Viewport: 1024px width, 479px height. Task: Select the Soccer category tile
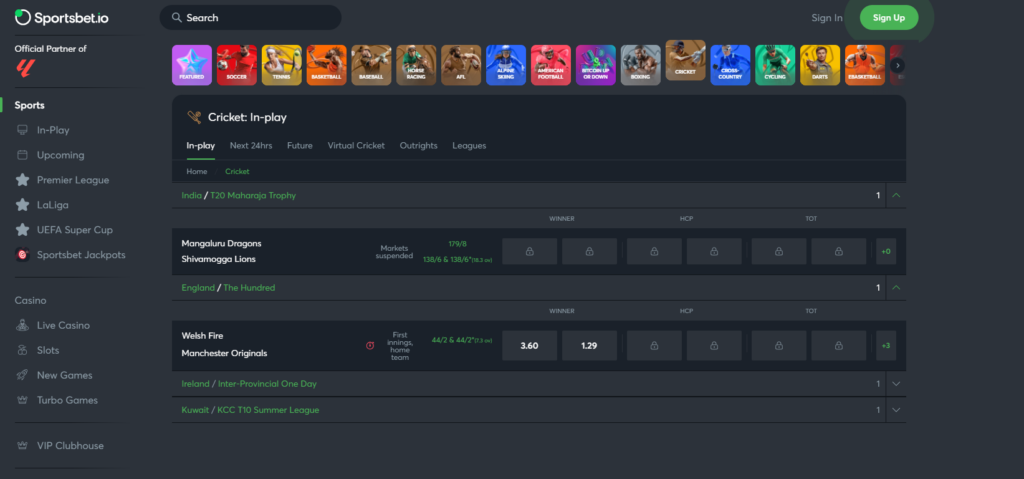click(x=237, y=65)
